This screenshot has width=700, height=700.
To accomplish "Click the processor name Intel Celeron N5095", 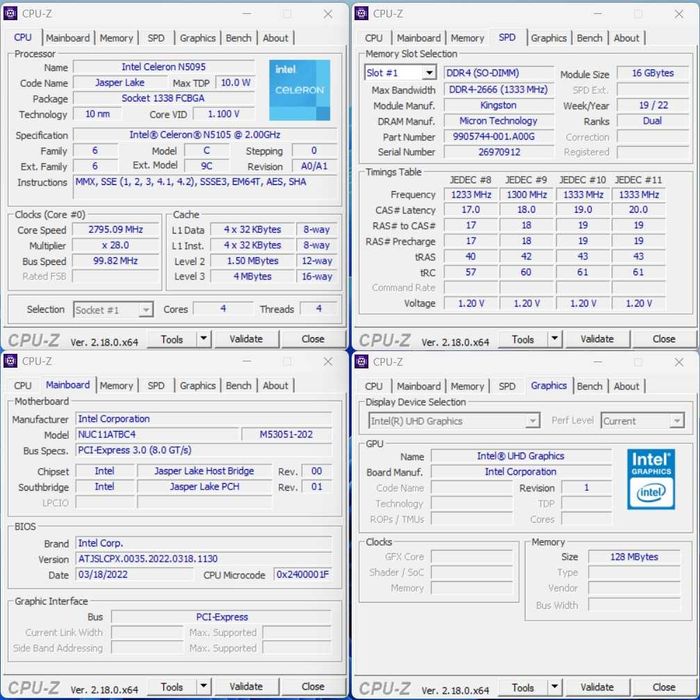I will click(x=164, y=67).
